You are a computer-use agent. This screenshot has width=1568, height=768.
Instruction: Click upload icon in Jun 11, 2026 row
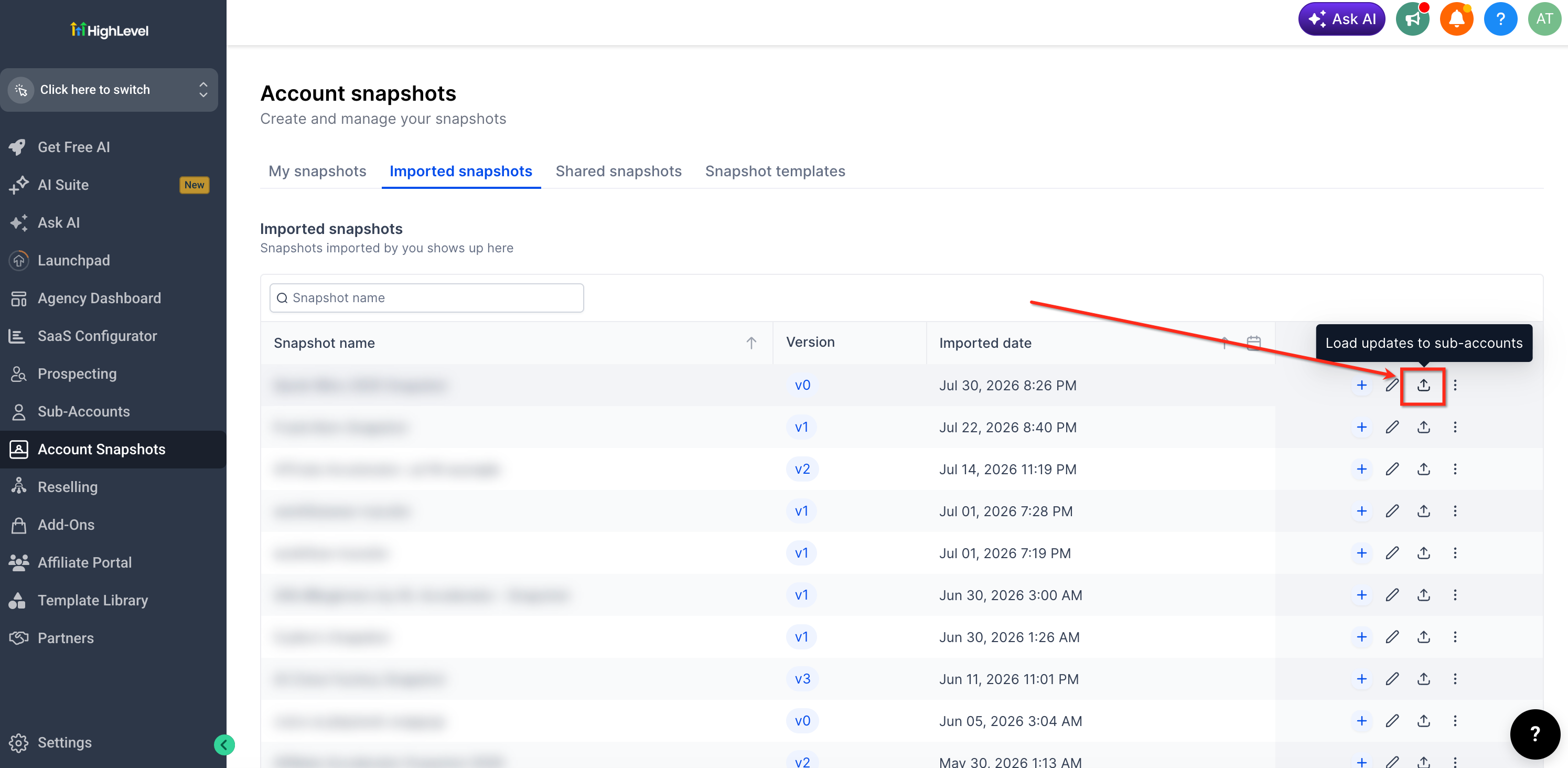pos(1423,679)
